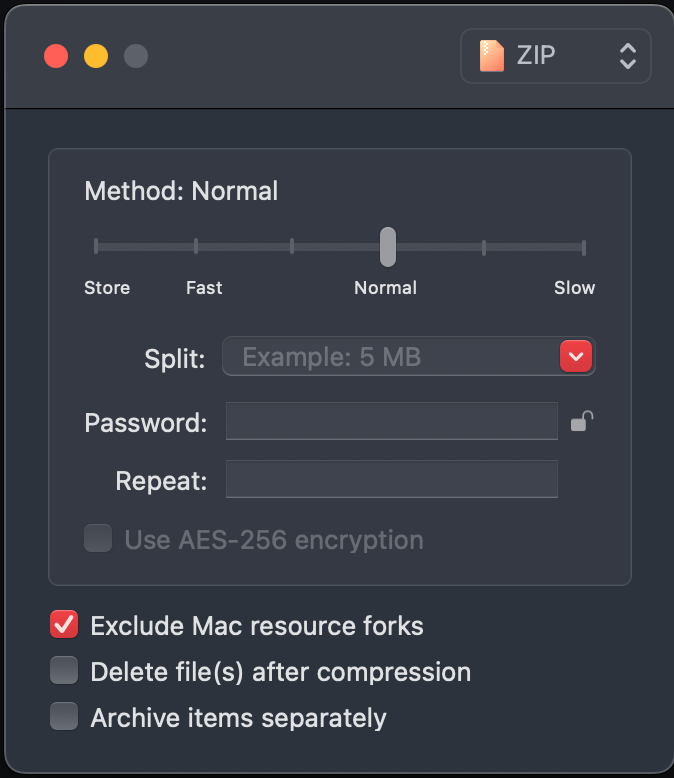Image resolution: width=674 pixels, height=778 pixels.
Task: Click the Method: Normal label
Action: [181, 191]
